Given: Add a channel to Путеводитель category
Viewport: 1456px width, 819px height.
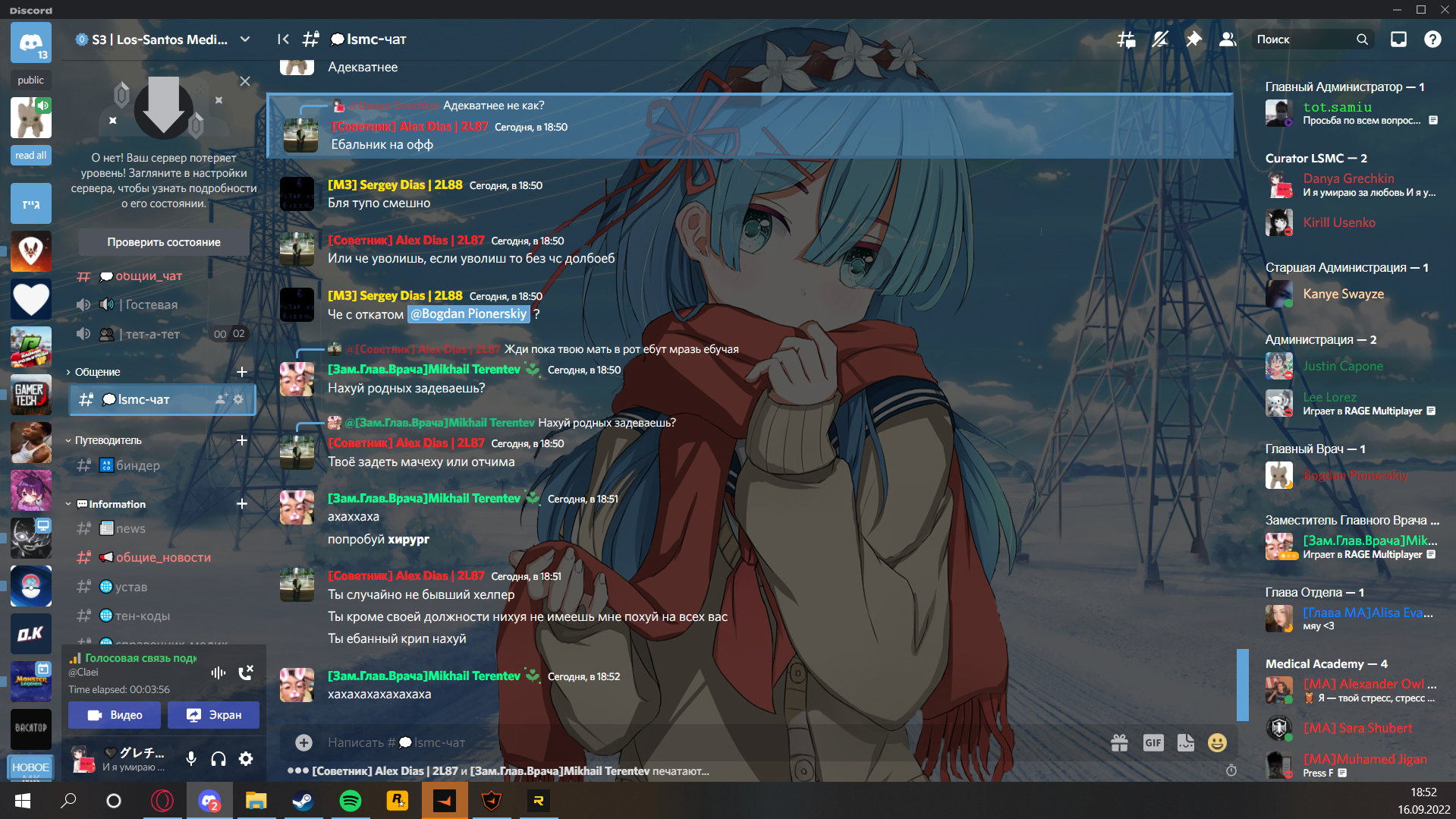Looking at the screenshot, I should (242, 440).
